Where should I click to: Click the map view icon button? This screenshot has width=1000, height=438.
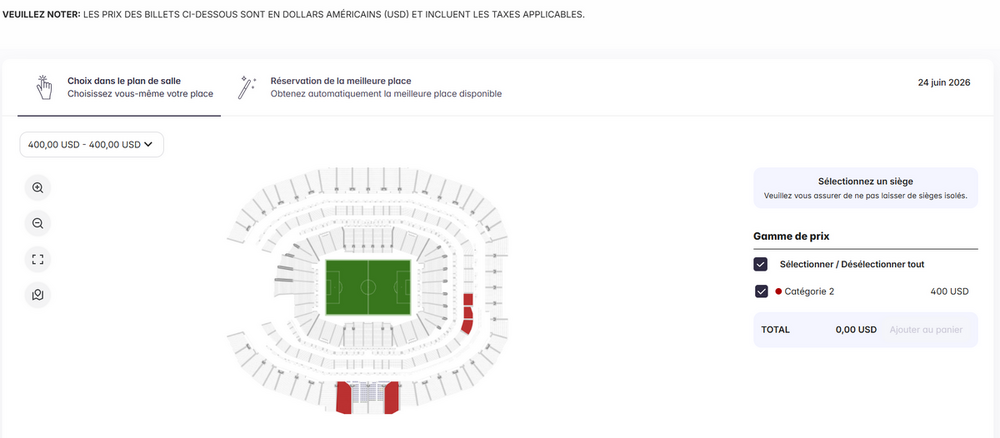pyautogui.click(x=38, y=295)
